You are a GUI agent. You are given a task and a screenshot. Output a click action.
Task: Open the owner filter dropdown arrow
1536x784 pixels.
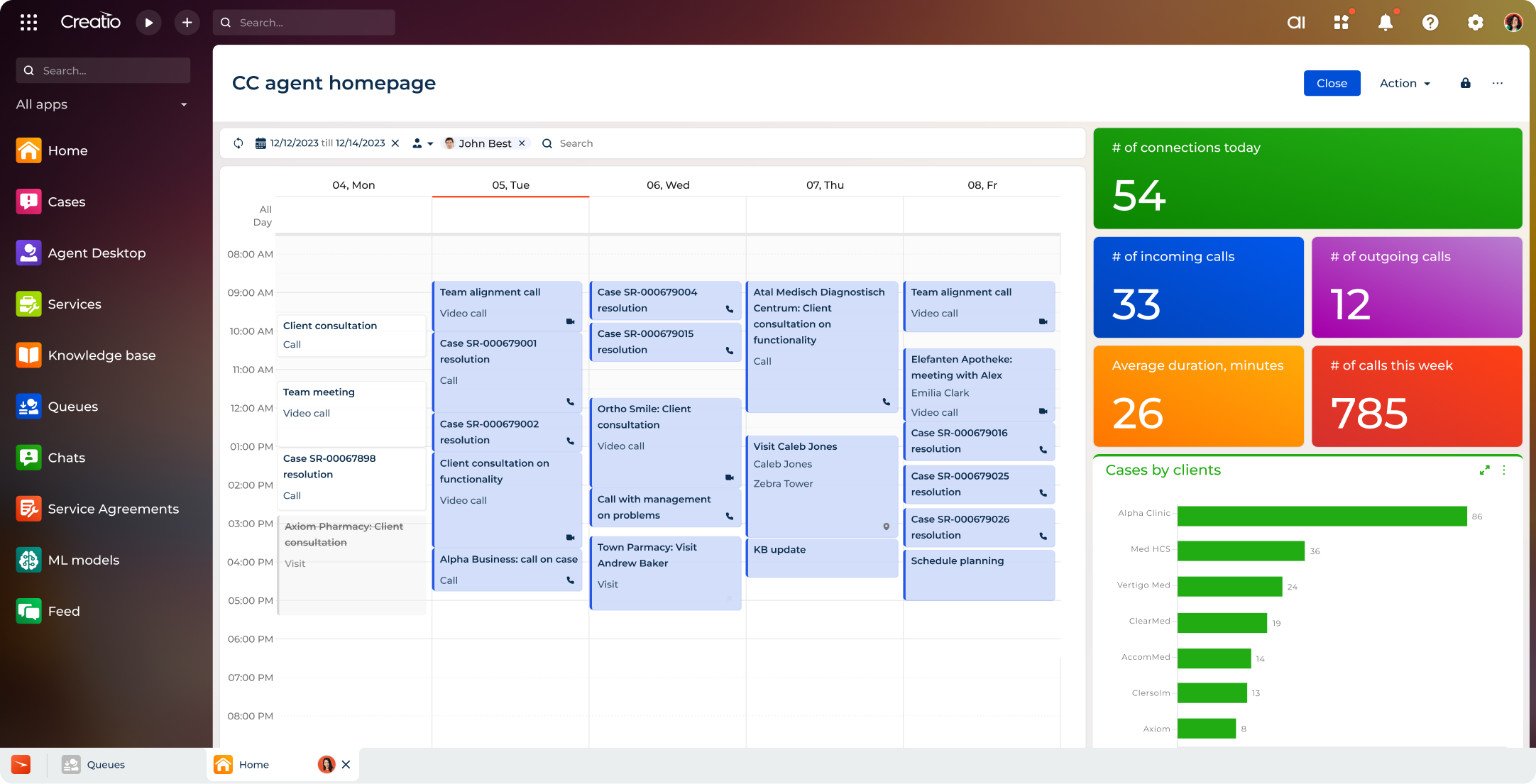[x=431, y=143]
